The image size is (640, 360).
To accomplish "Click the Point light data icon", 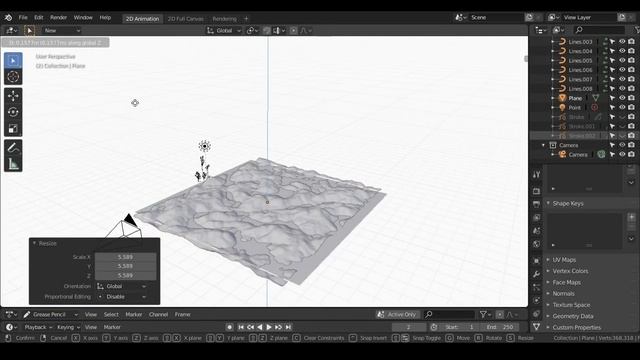I will (x=595, y=107).
